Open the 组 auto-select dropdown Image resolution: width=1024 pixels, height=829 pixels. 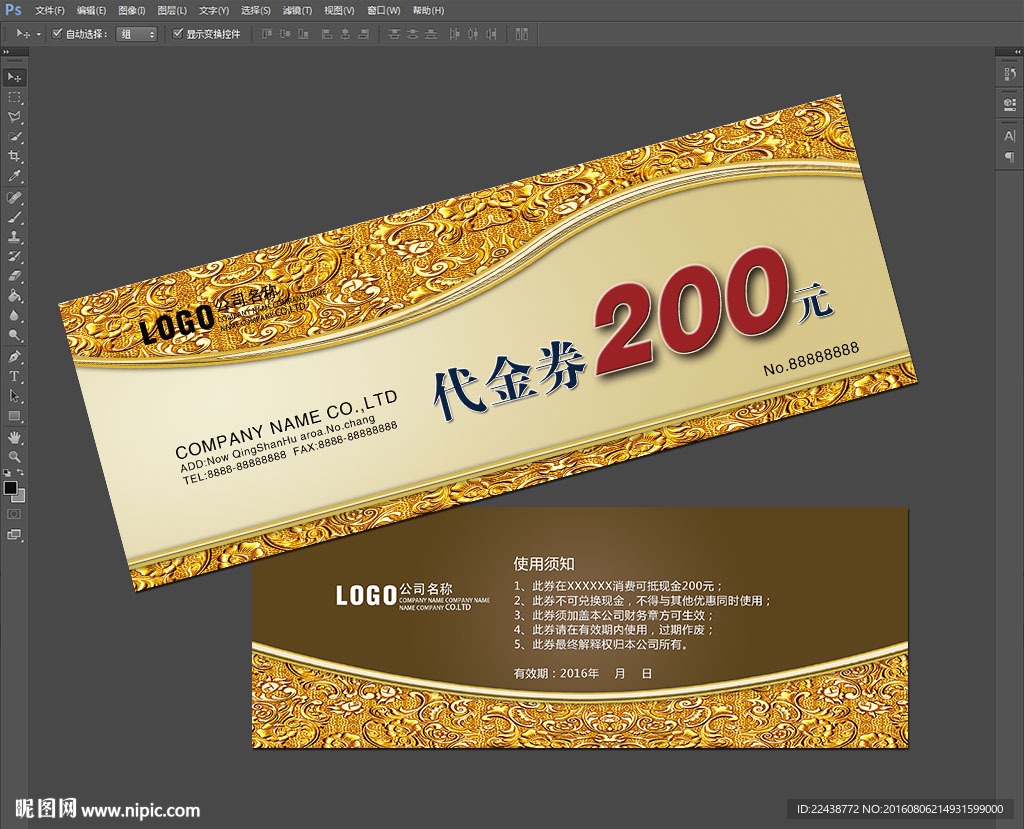click(136, 34)
